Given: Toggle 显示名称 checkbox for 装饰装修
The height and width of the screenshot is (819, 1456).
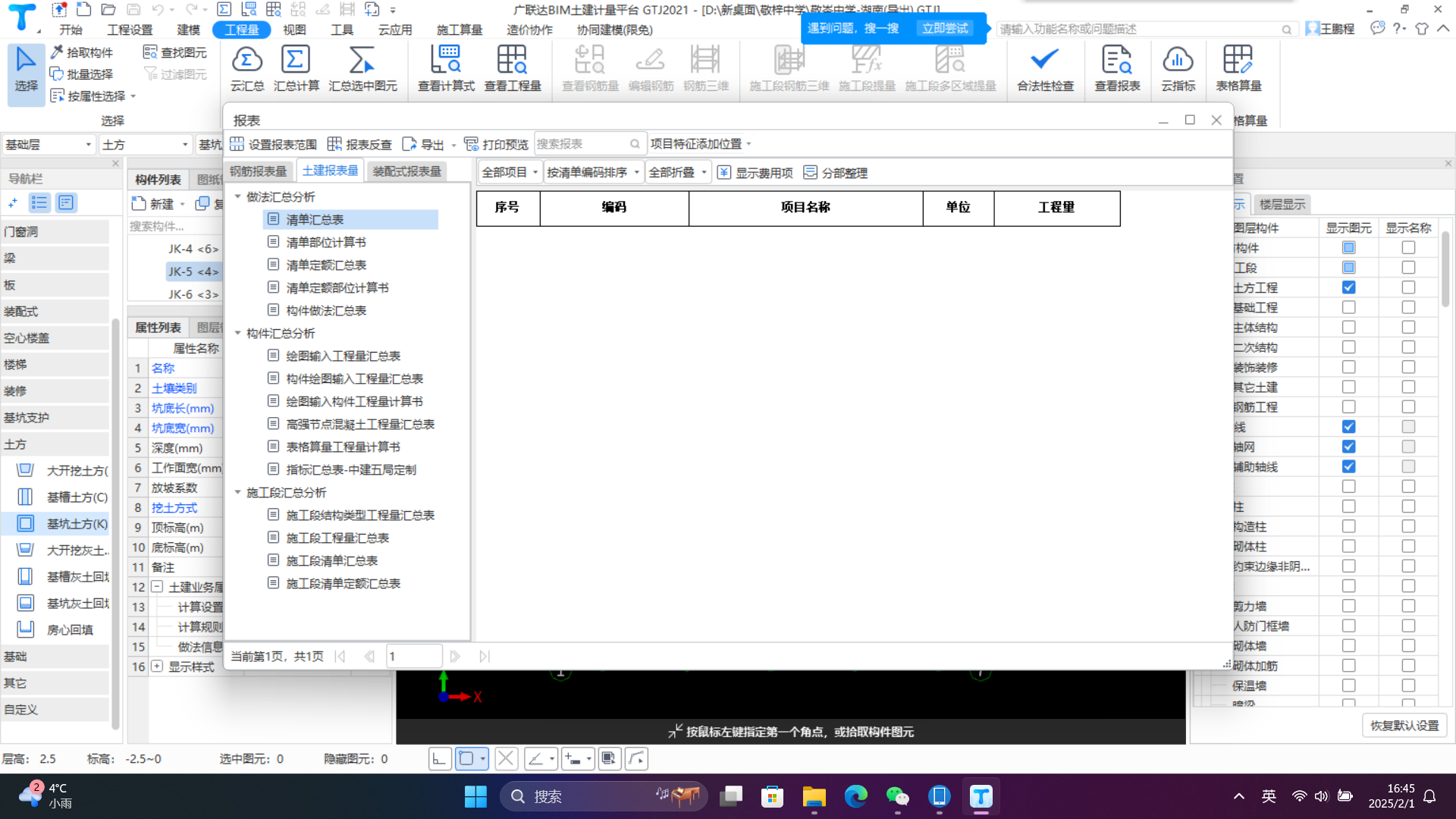Looking at the screenshot, I should [1408, 367].
